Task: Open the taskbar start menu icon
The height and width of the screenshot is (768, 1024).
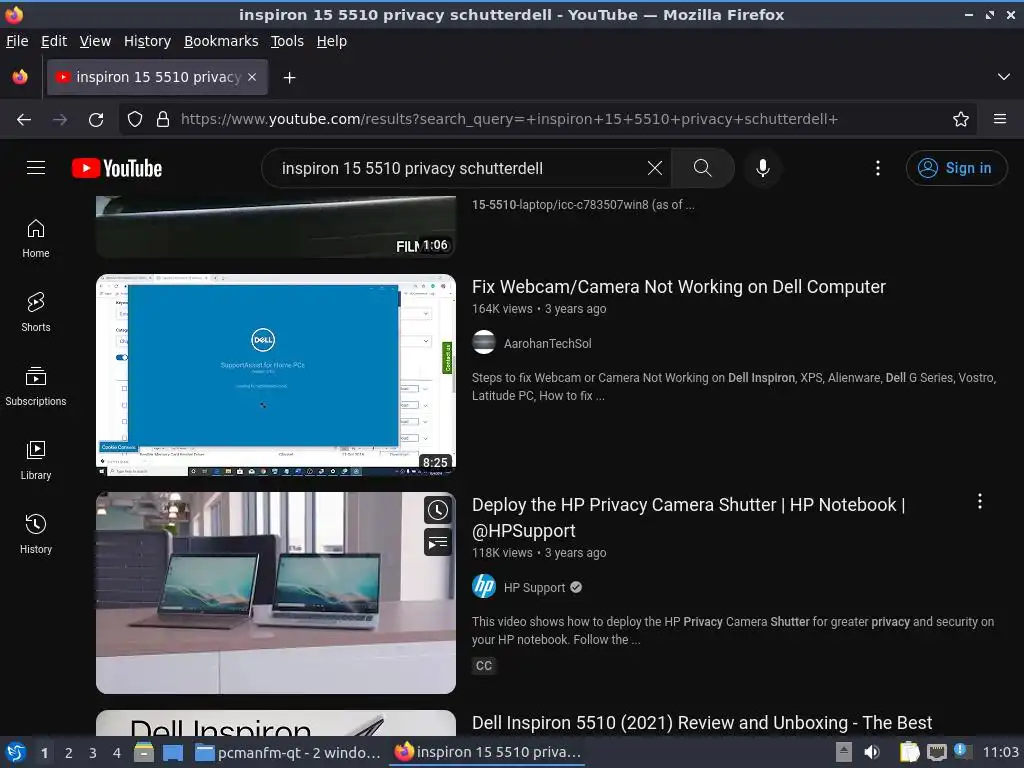Action: (16, 752)
